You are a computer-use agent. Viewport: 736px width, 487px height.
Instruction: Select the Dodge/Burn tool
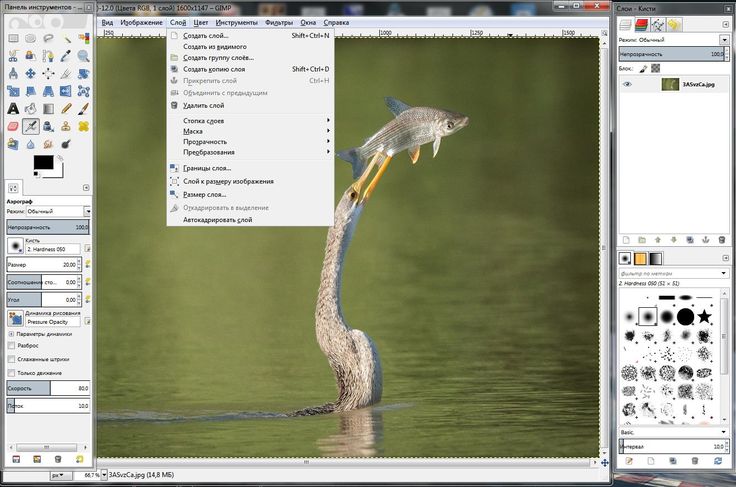tap(66, 144)
